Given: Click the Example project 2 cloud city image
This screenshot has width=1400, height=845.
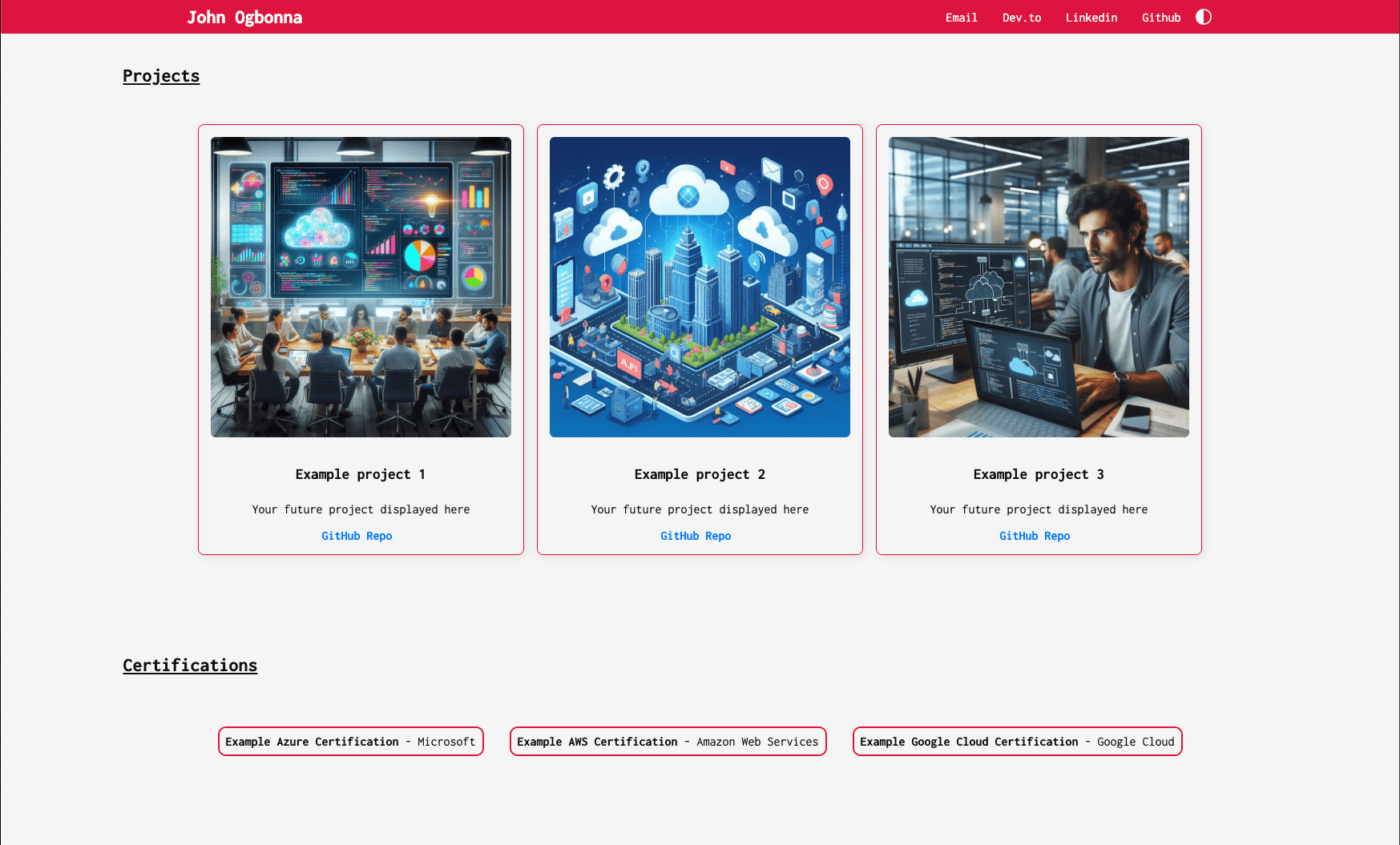Looking at the screenshot, I should (700, 287).
